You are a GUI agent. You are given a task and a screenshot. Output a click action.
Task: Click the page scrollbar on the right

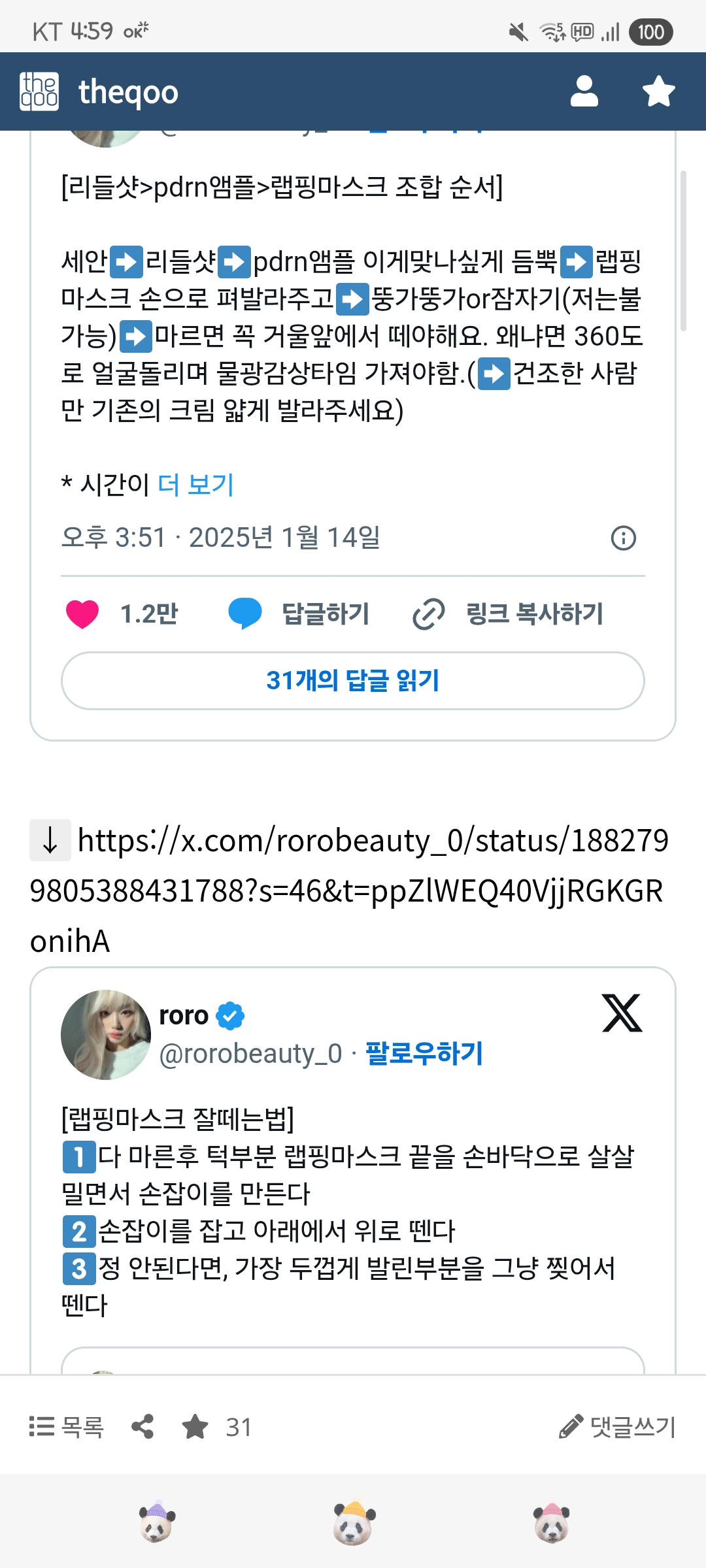(x=683, y=252)
